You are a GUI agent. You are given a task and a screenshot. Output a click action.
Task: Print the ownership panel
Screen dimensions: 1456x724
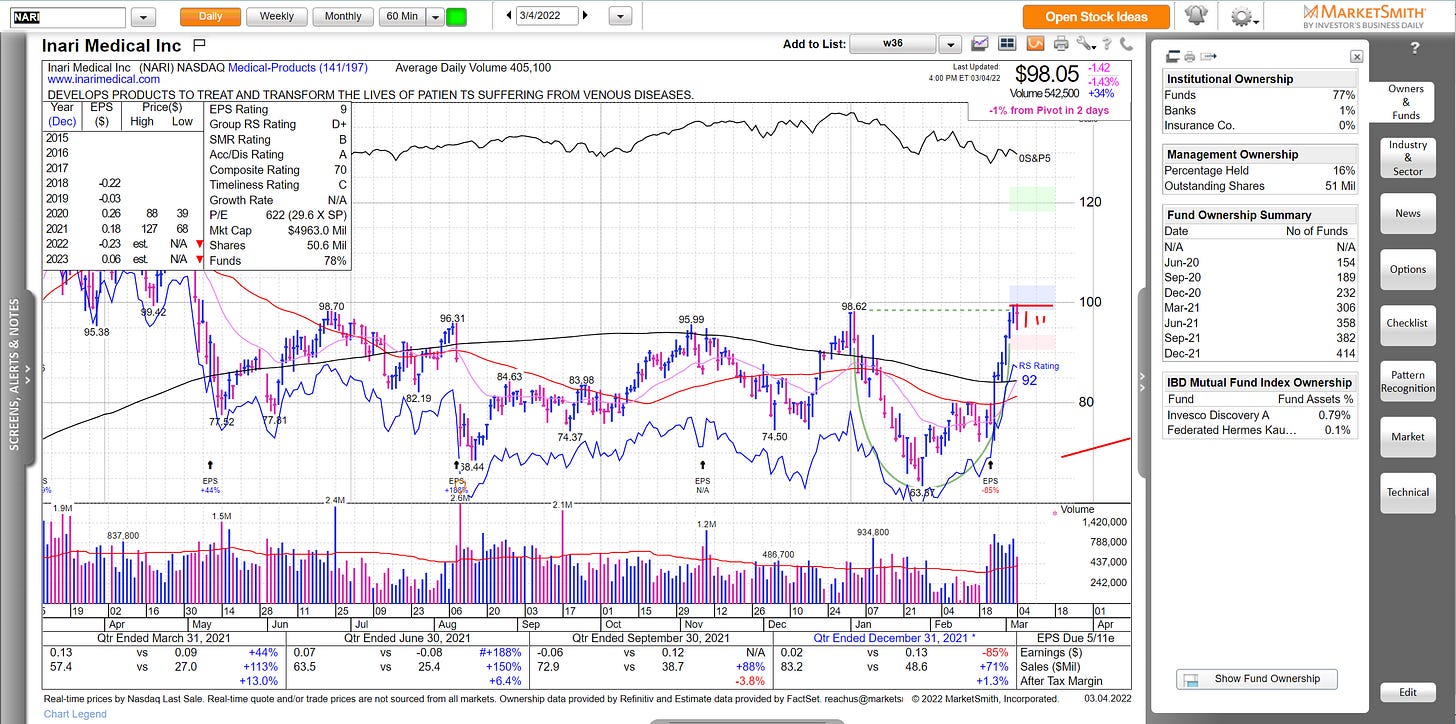click(1190, 57)
